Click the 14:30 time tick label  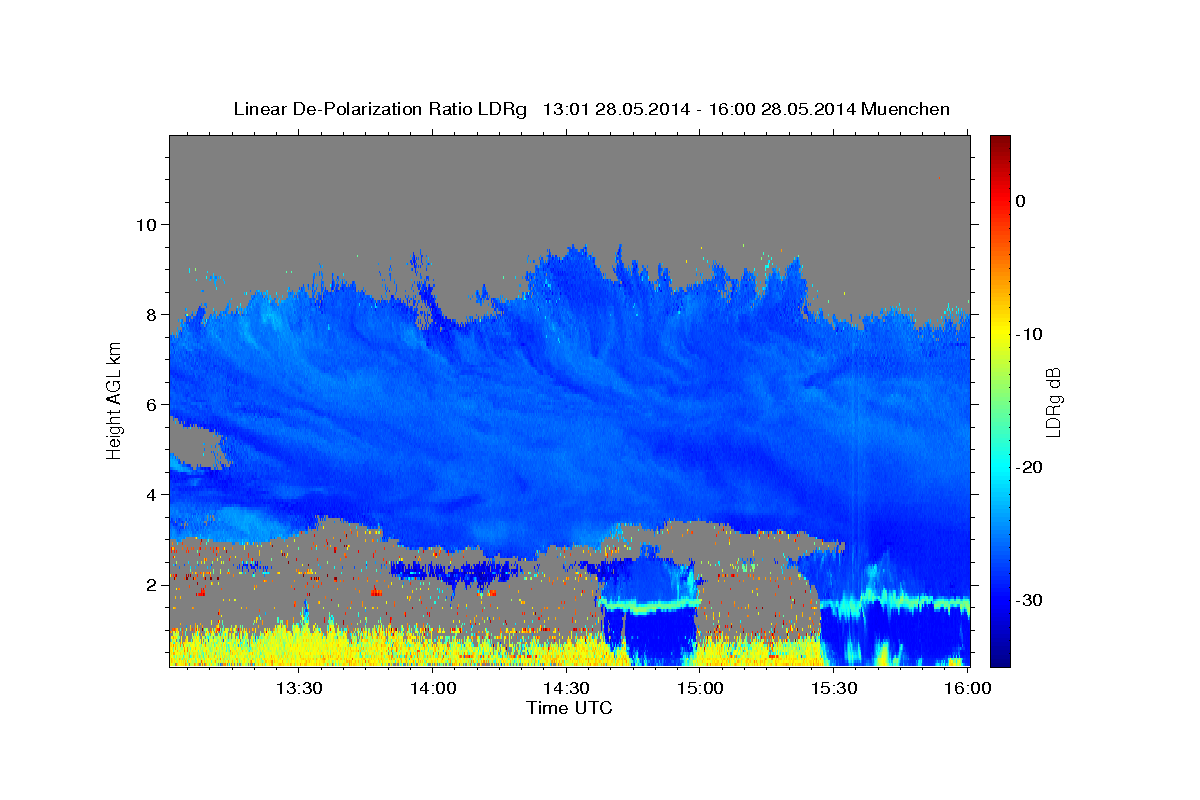point(566,688)
